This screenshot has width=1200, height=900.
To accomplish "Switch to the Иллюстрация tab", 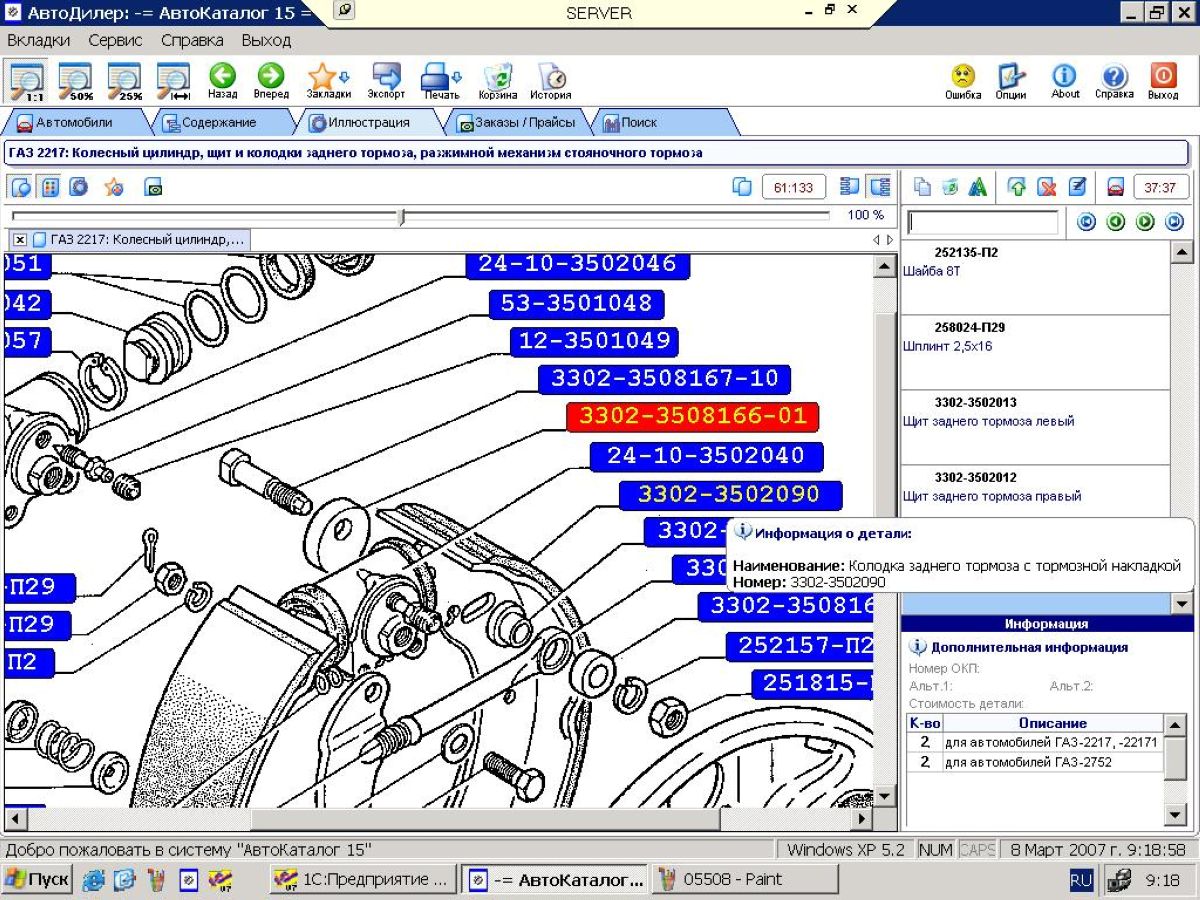I will 370,122.
